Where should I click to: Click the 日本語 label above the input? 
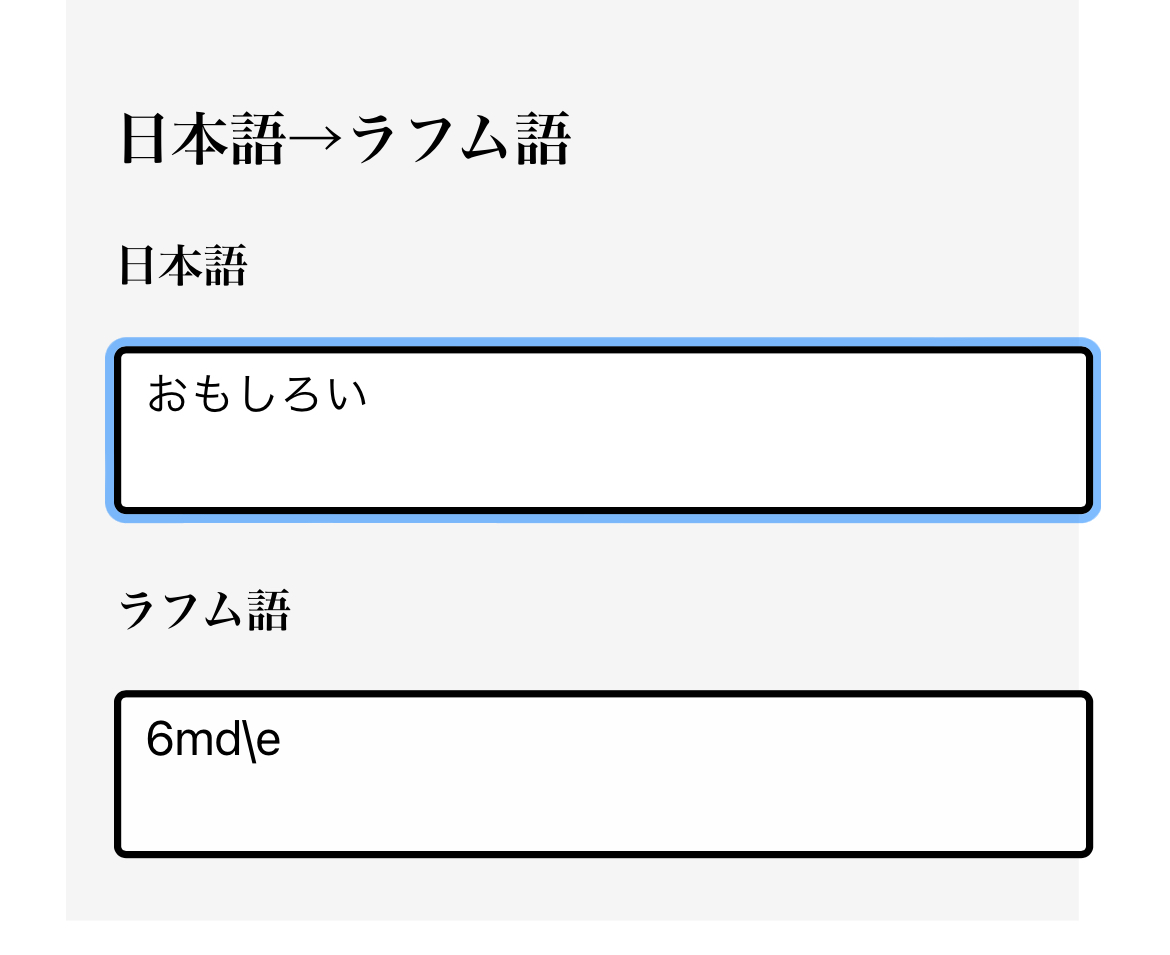point(182,266)
